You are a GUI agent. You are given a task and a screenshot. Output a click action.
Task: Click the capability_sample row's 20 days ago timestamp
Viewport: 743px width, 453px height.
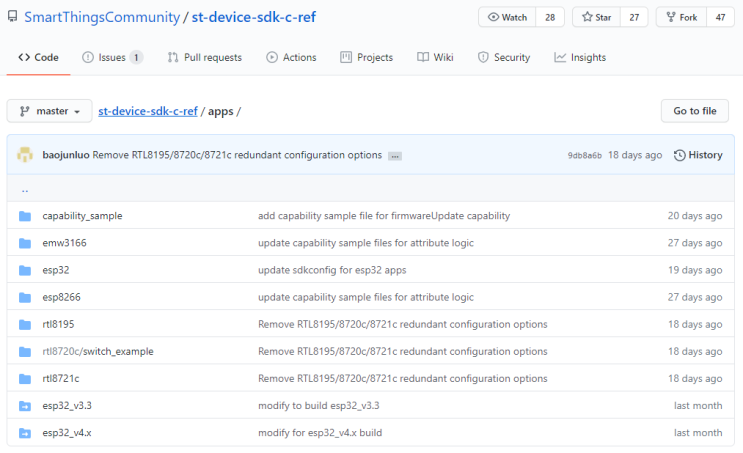click(695, 216)
